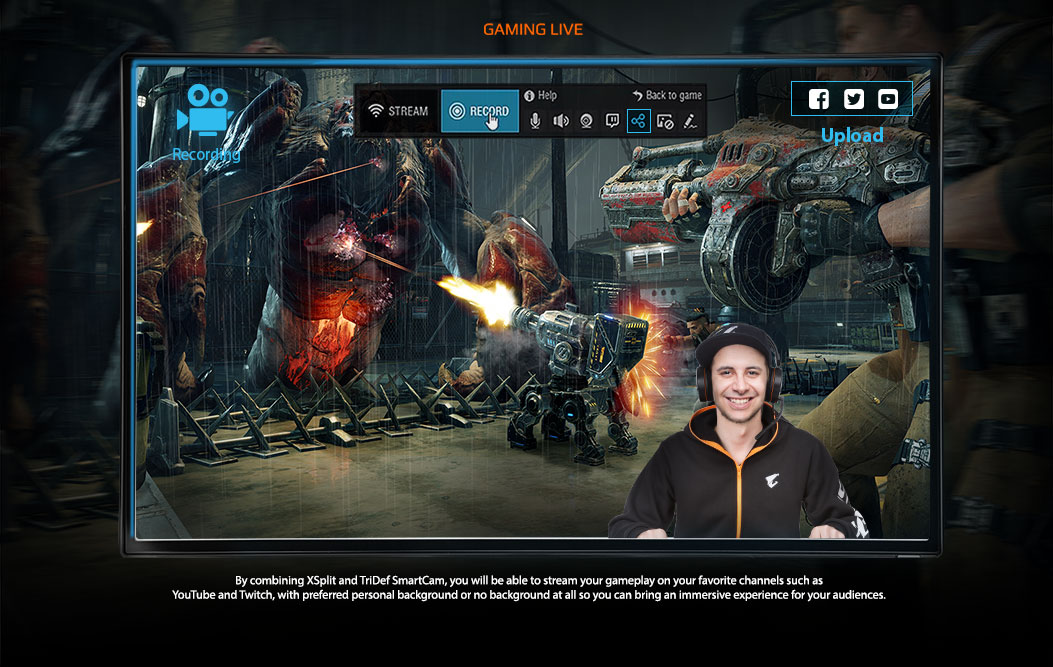Image resolution: width=1053 pixels, height=667 pixels.
Task: Click the Recording text label
Action: (x=206, y=155)
